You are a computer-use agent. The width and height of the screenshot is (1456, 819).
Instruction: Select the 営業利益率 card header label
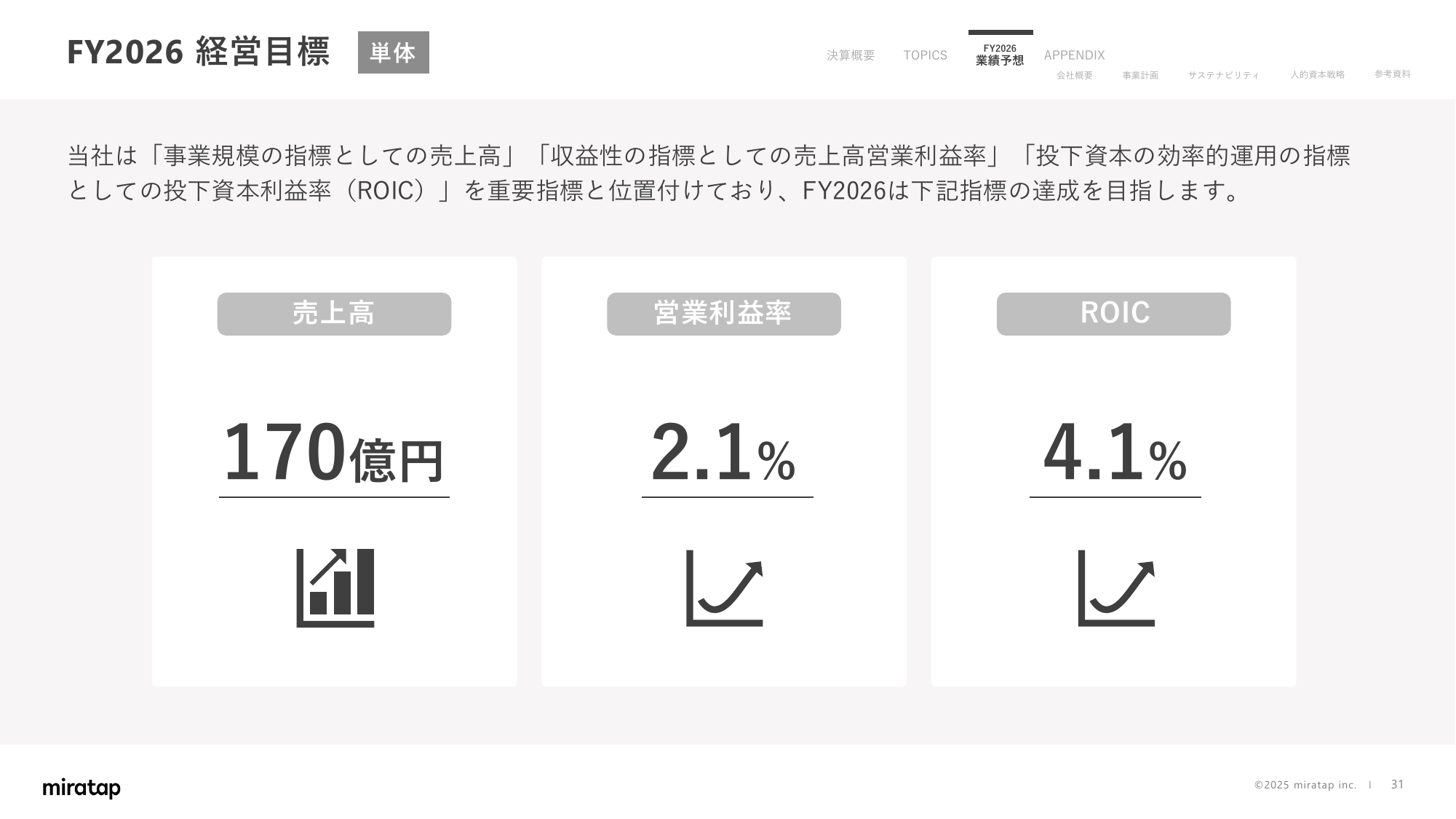[x=723, y=314]
